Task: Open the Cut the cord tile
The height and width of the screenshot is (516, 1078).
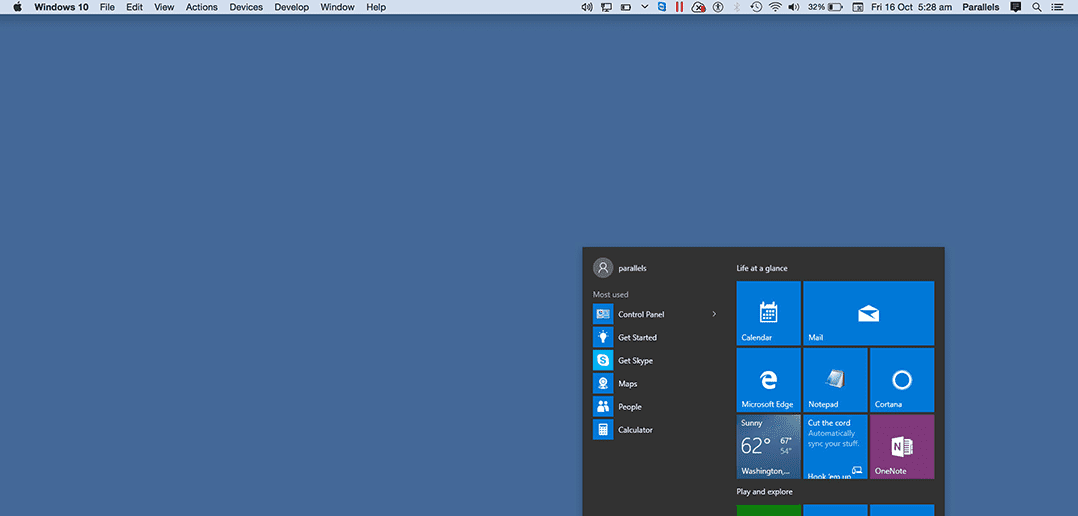Action: [x=835, y=446]
